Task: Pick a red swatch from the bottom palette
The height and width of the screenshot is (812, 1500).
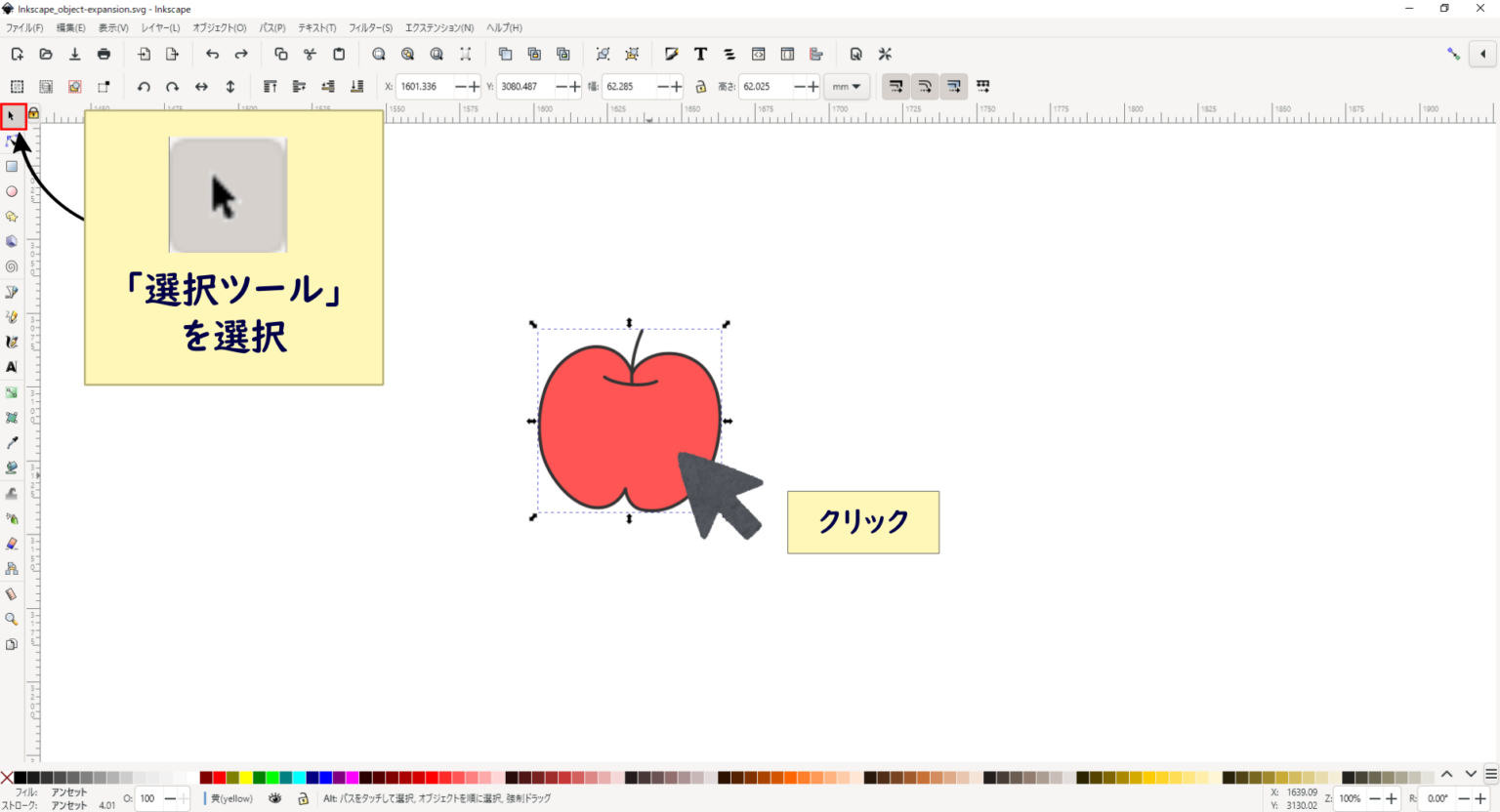Action: [220, 777]
